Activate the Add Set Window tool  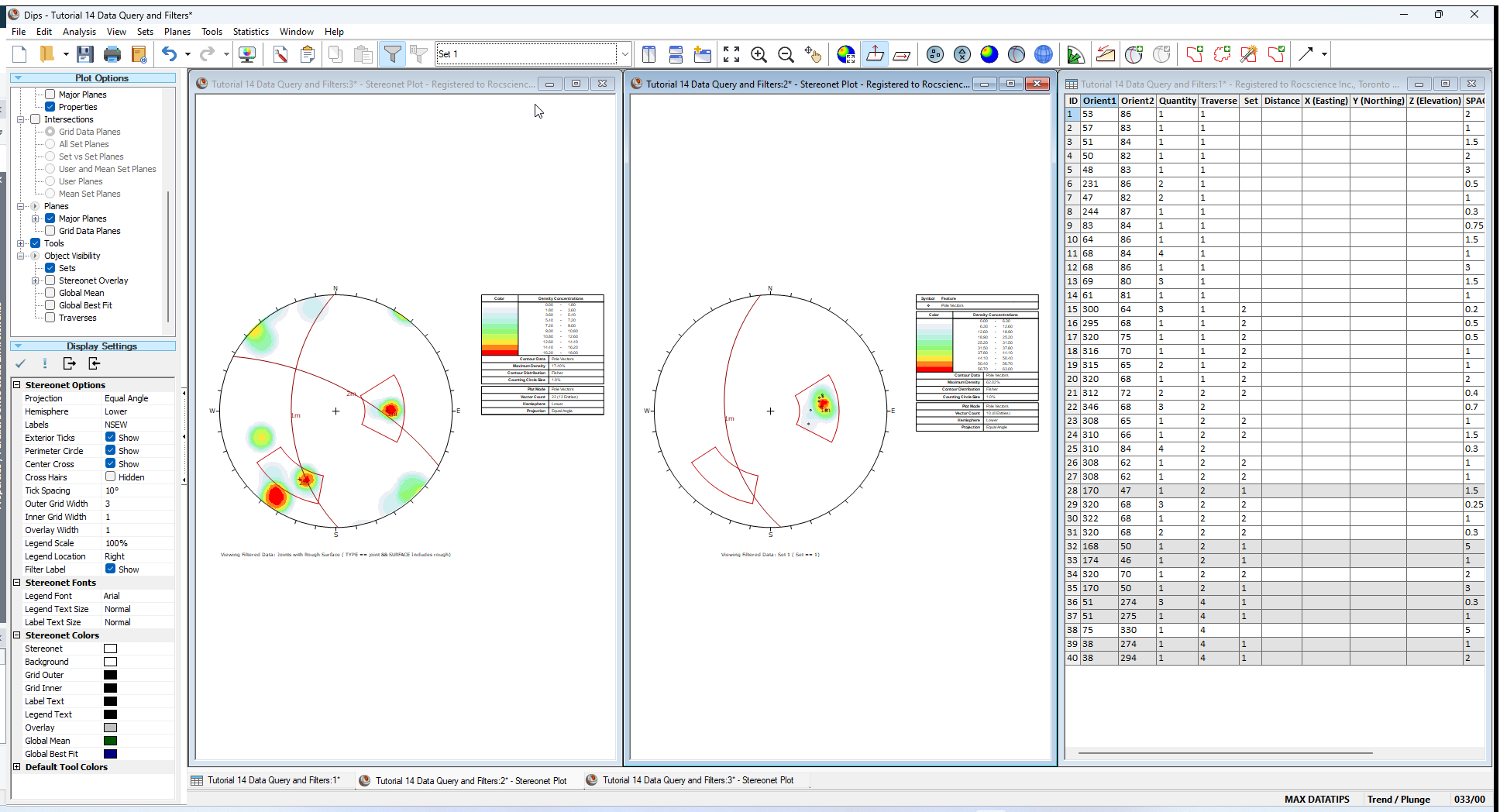coord(1194,54)
